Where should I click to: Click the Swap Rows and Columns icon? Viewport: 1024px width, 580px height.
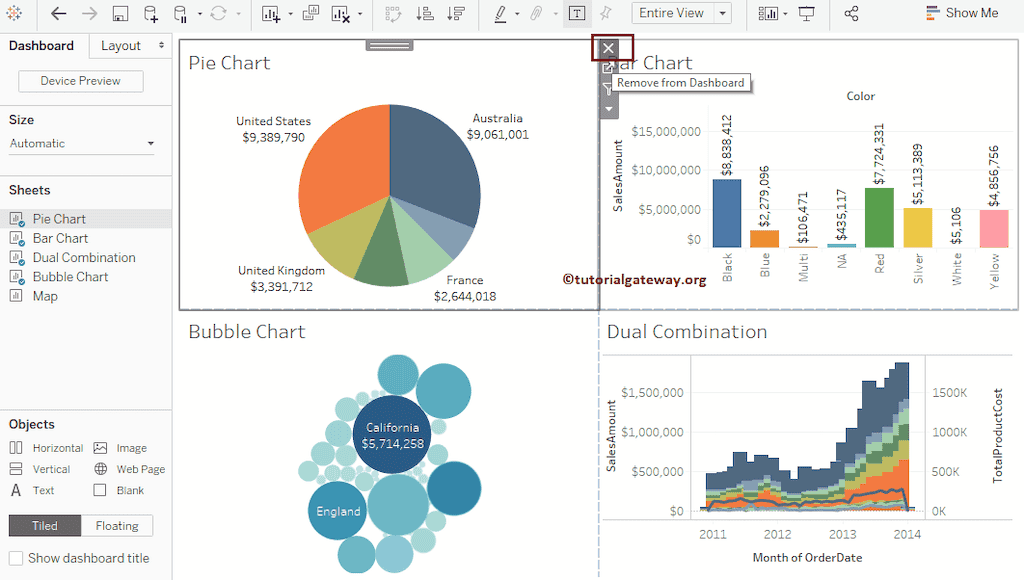[392, 13]
